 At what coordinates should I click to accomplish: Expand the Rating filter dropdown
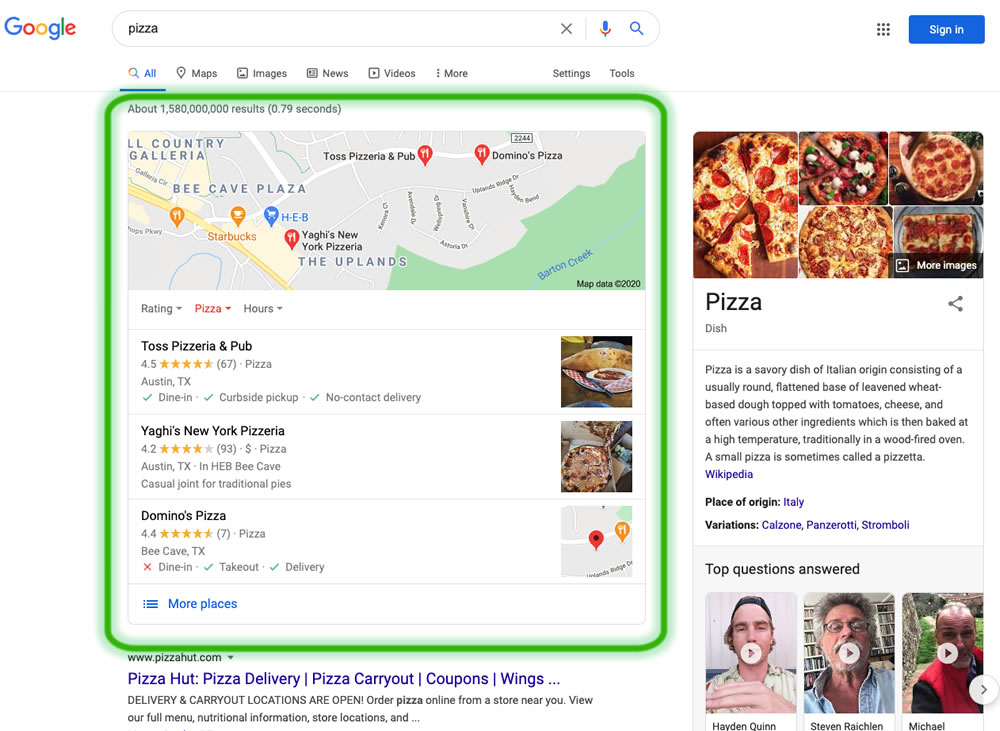[161, 309]
